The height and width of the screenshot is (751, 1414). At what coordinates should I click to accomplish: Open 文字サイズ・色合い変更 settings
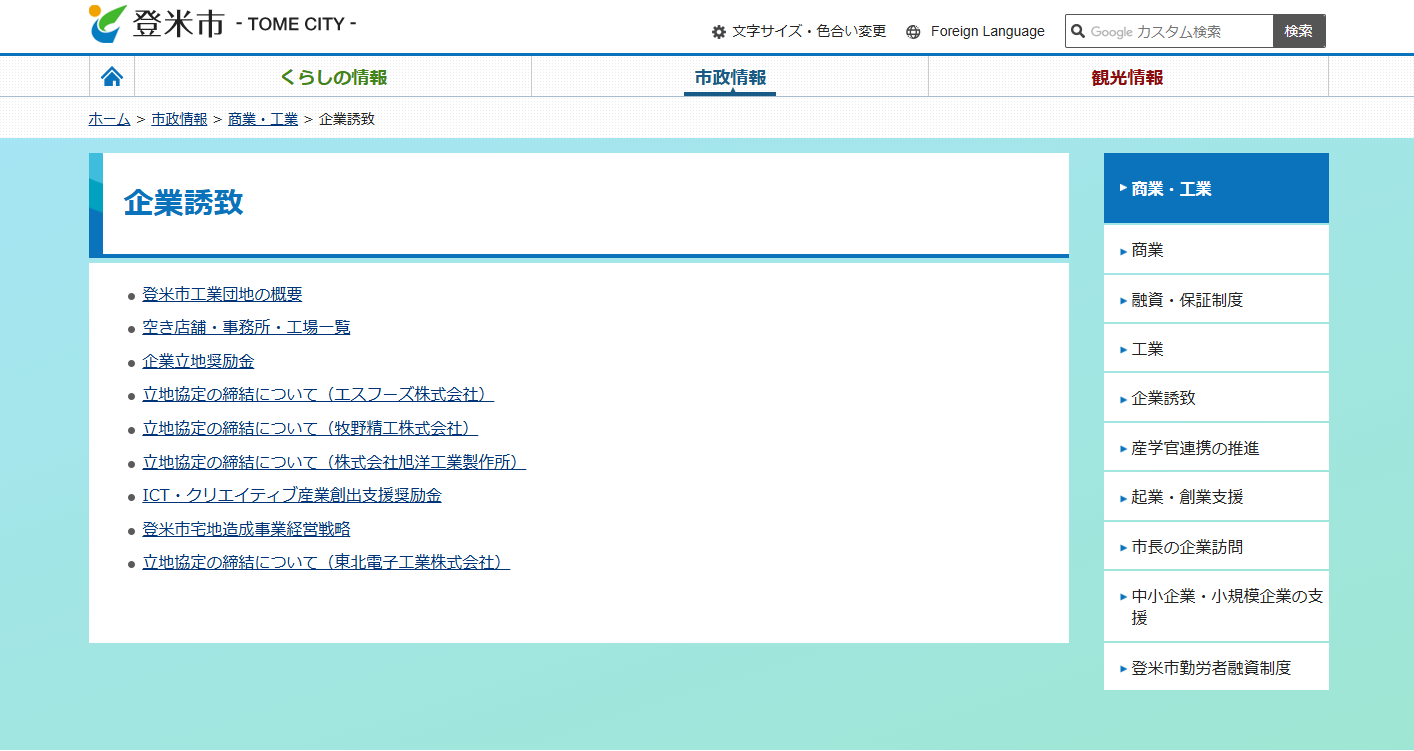(x=799, y=32)
